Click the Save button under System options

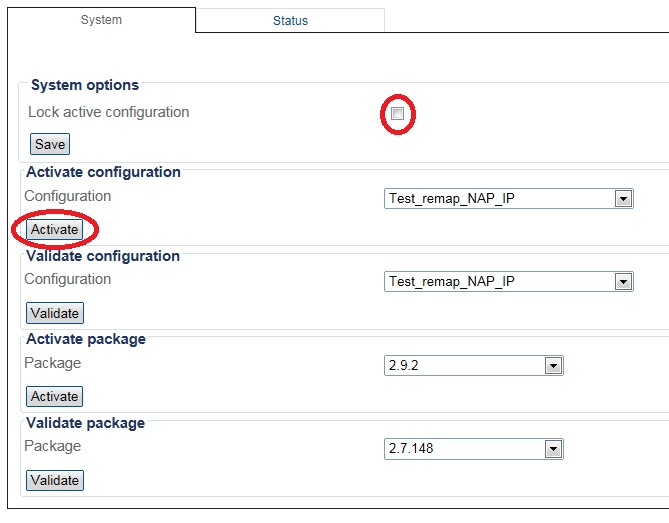point(50,145)
